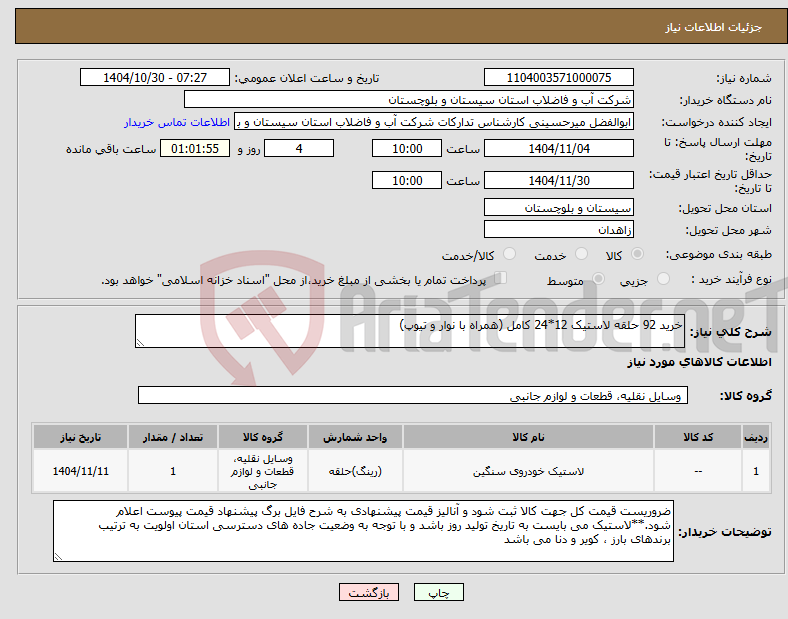Image resolution: width=788 pixels, height=619 pixels.
Task: Click the request creator field ابوالفضل میرحسینی
Action: [434, 122]
